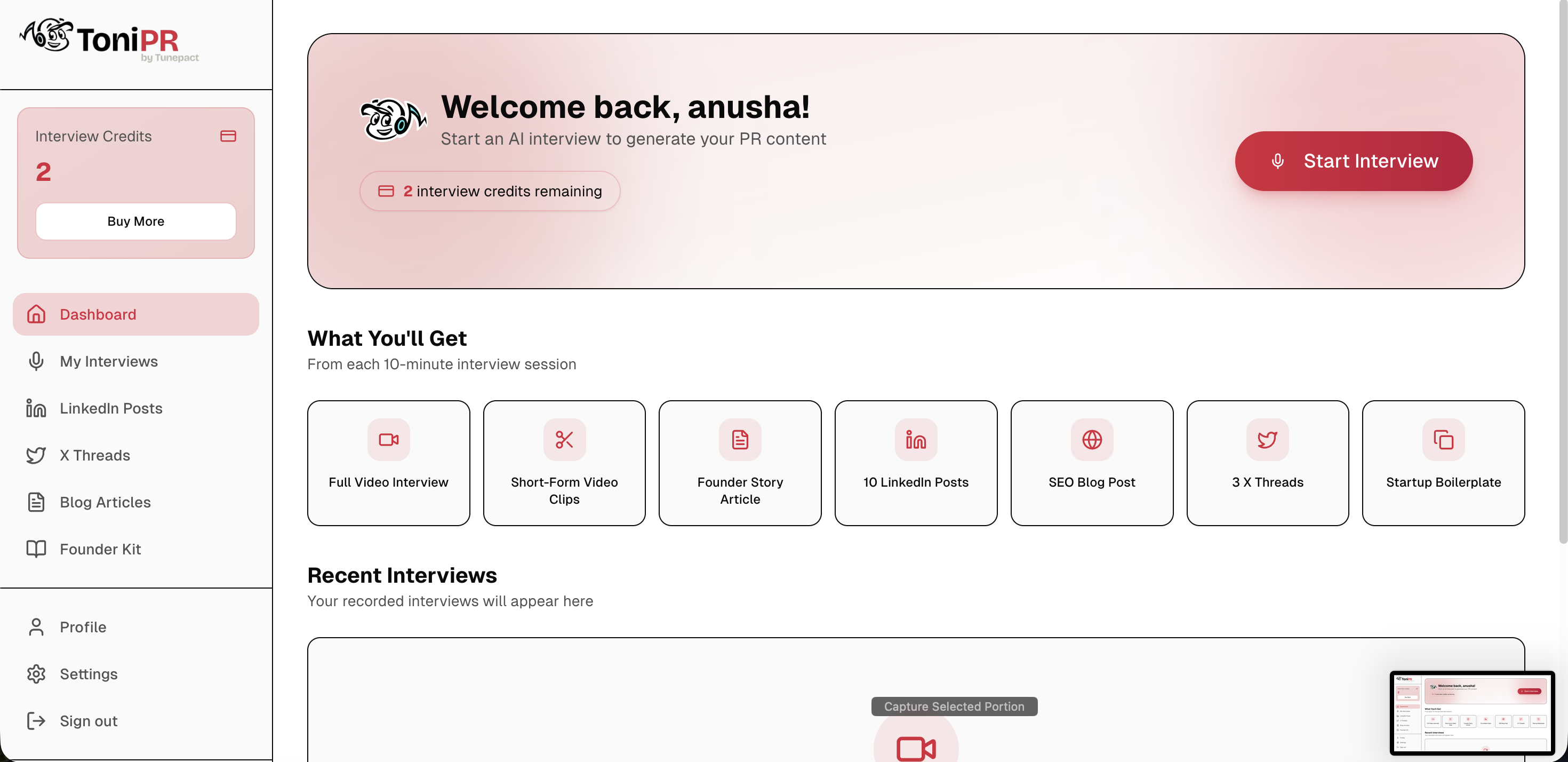Go to LinkedIn Posts section

[x=136, y=408]
